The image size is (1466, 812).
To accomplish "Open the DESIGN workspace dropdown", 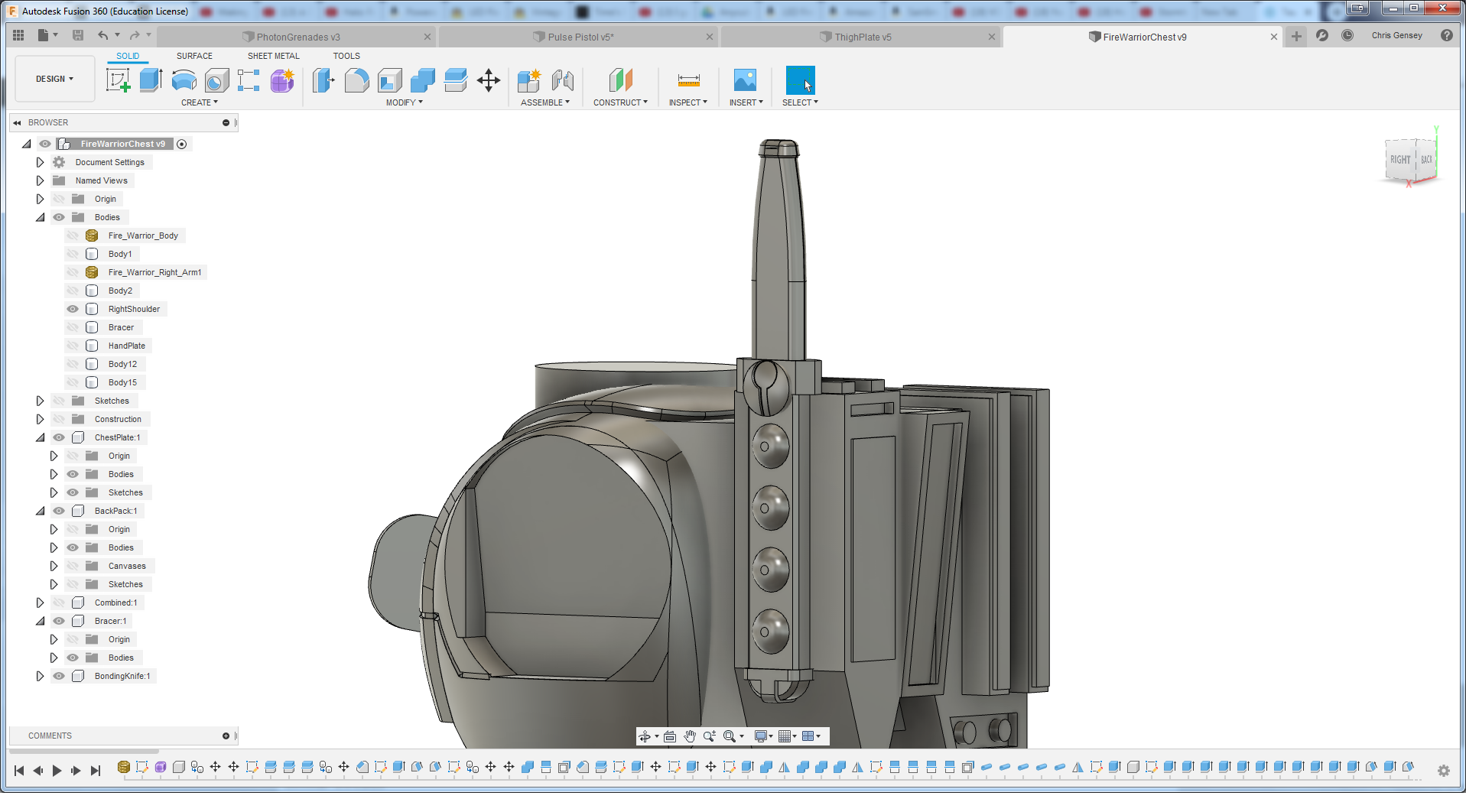I will click(x=54, y=79).
